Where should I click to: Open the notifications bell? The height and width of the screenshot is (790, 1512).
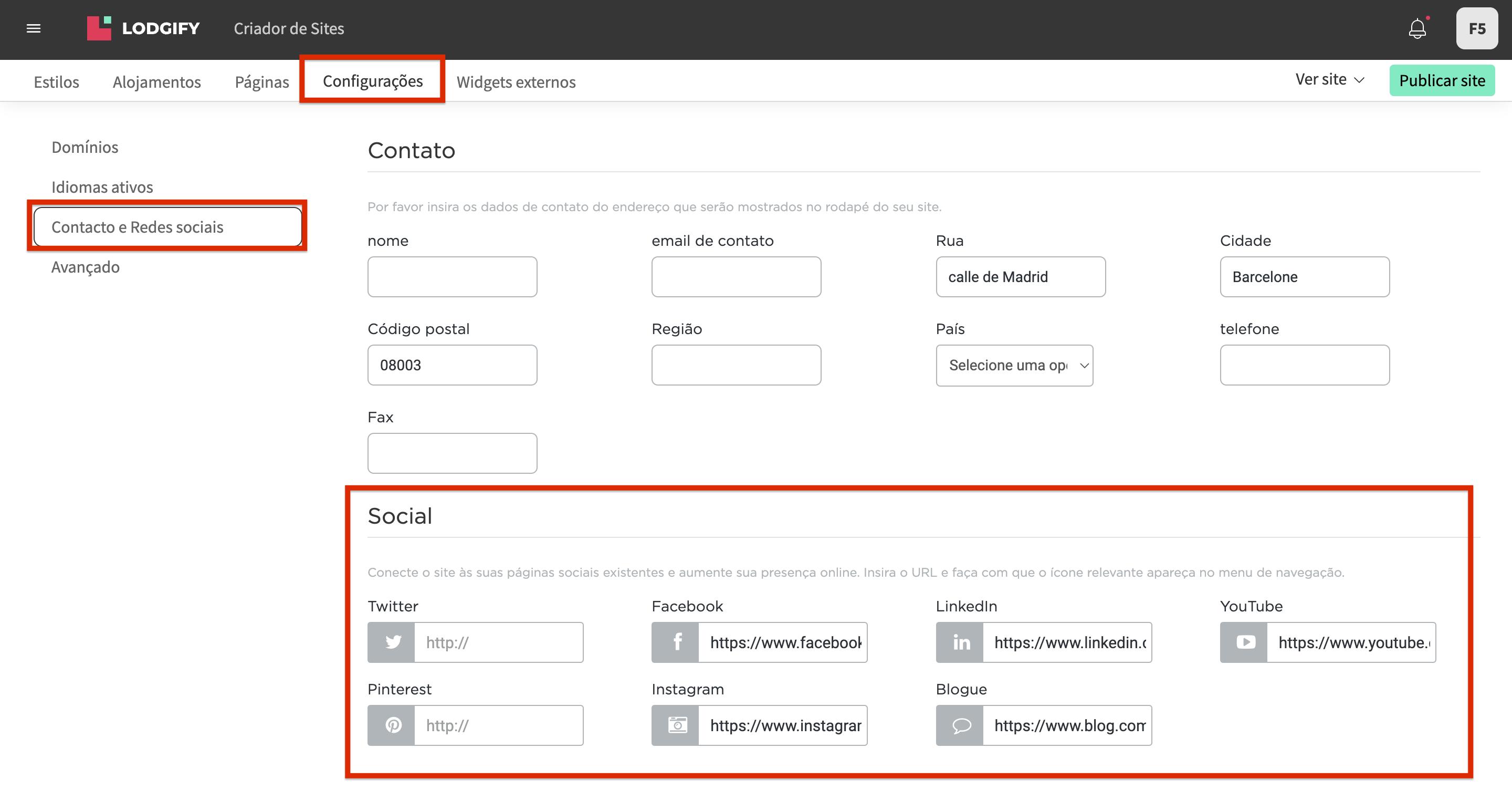[1417, 28]
